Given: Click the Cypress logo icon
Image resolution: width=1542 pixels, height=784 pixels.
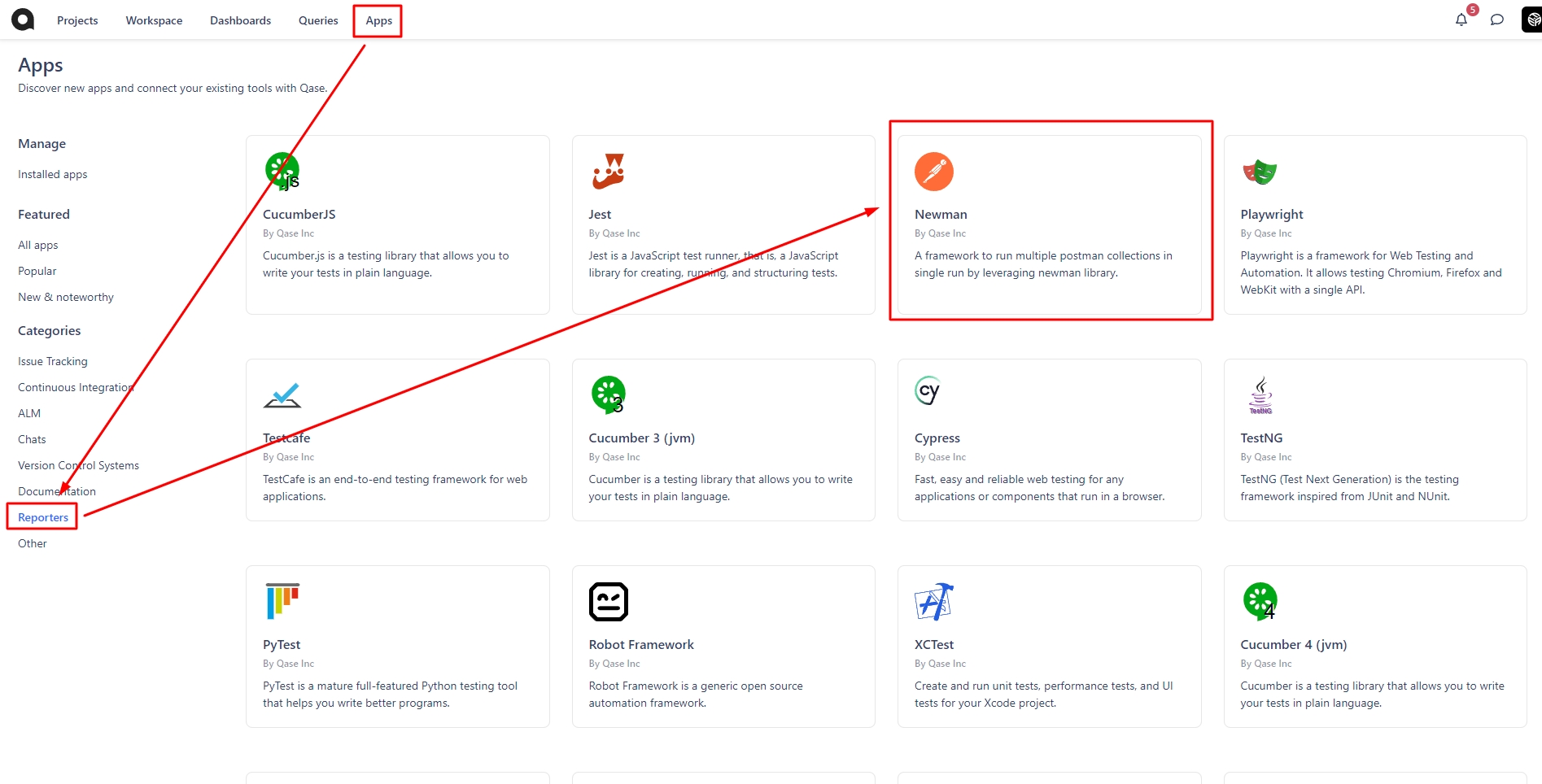Looking at the screenshot, I should (928, 391).
